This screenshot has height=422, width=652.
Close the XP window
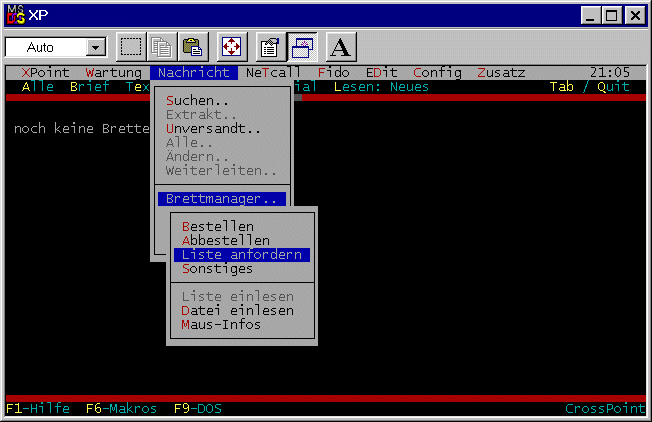635,16
